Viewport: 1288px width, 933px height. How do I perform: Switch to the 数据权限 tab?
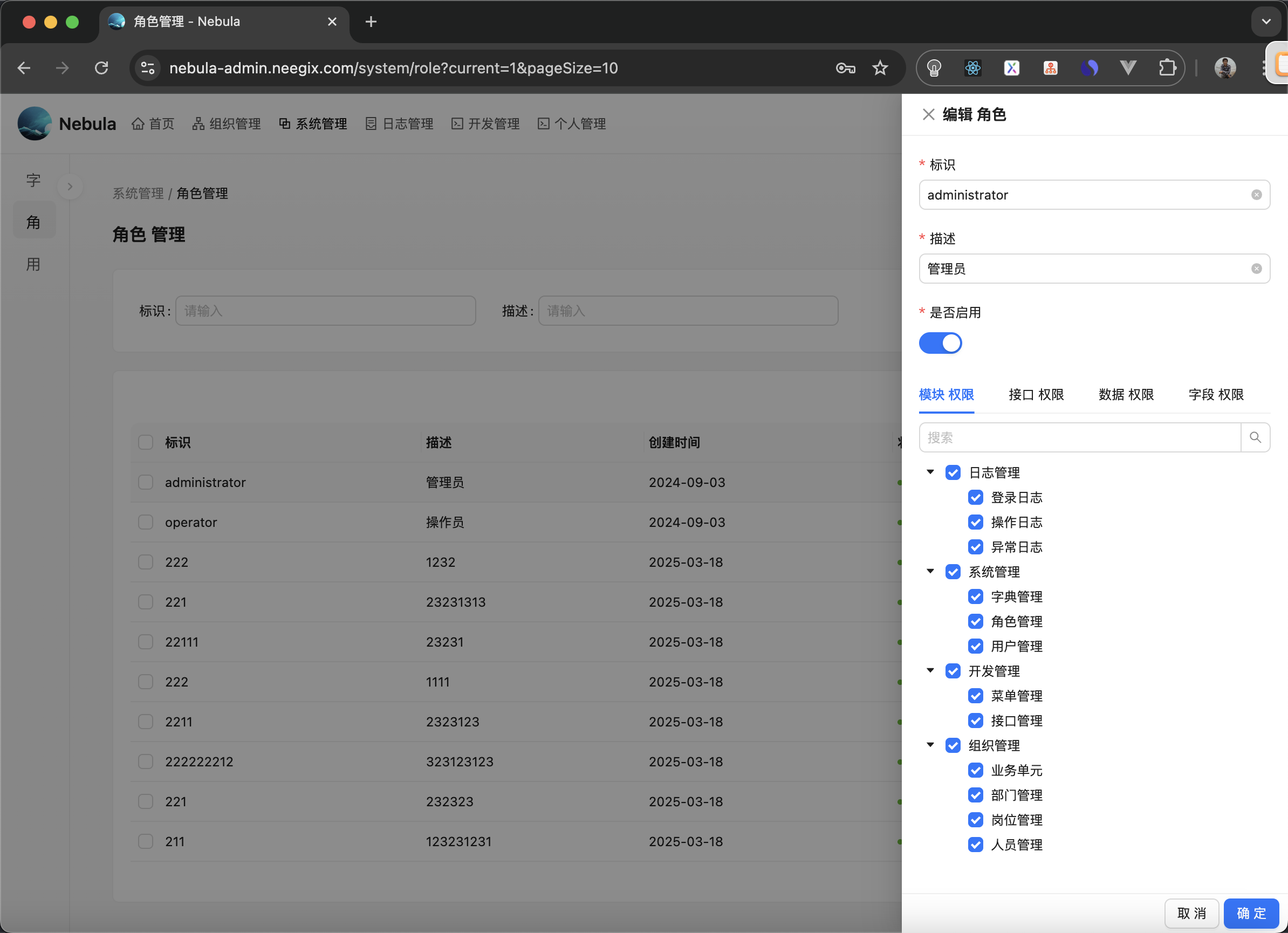coord(1126,395)
